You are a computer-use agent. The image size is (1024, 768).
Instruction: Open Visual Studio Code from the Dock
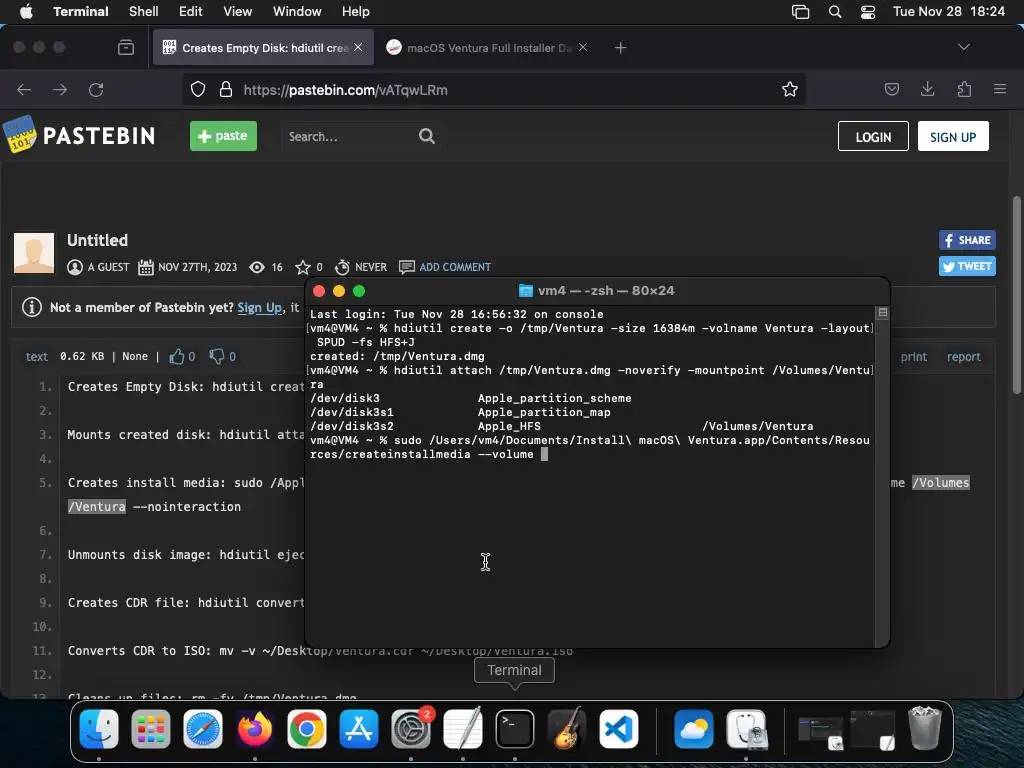click(x=619, y=729)
